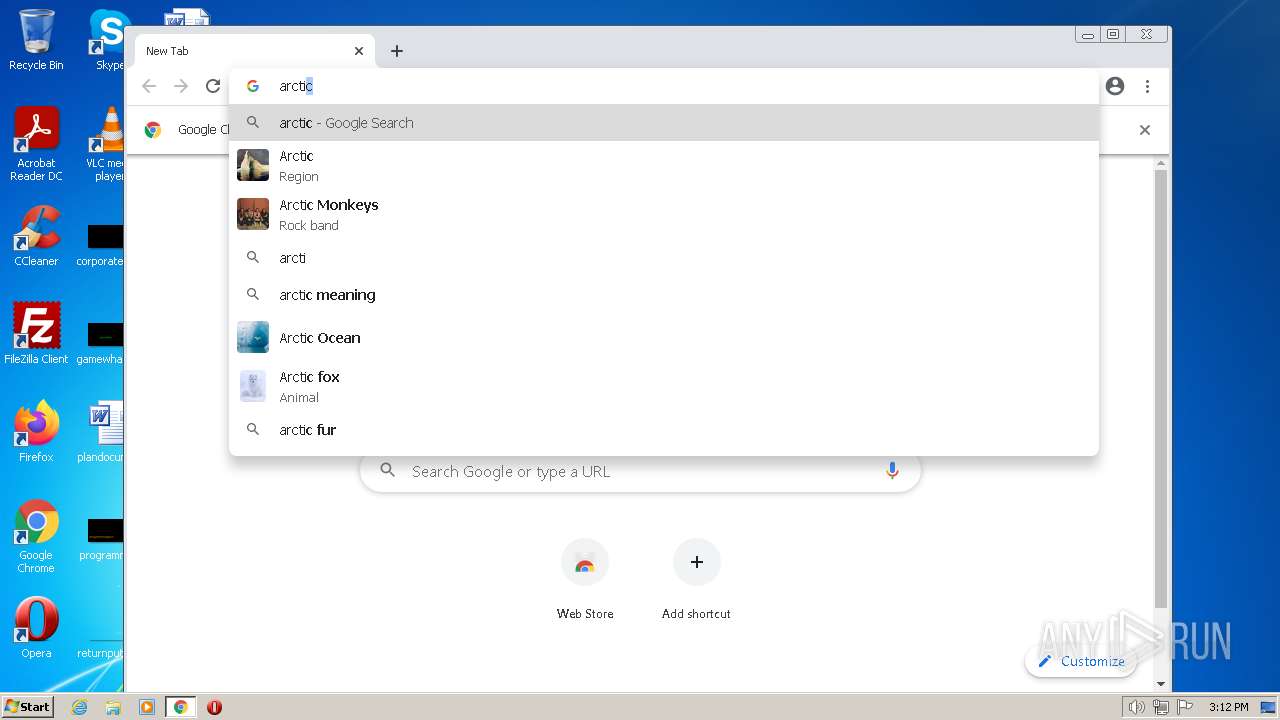Screen dimensions: 1280x720
Task: Click the Arctic Region thumbnail image
Action: point(253,165)
